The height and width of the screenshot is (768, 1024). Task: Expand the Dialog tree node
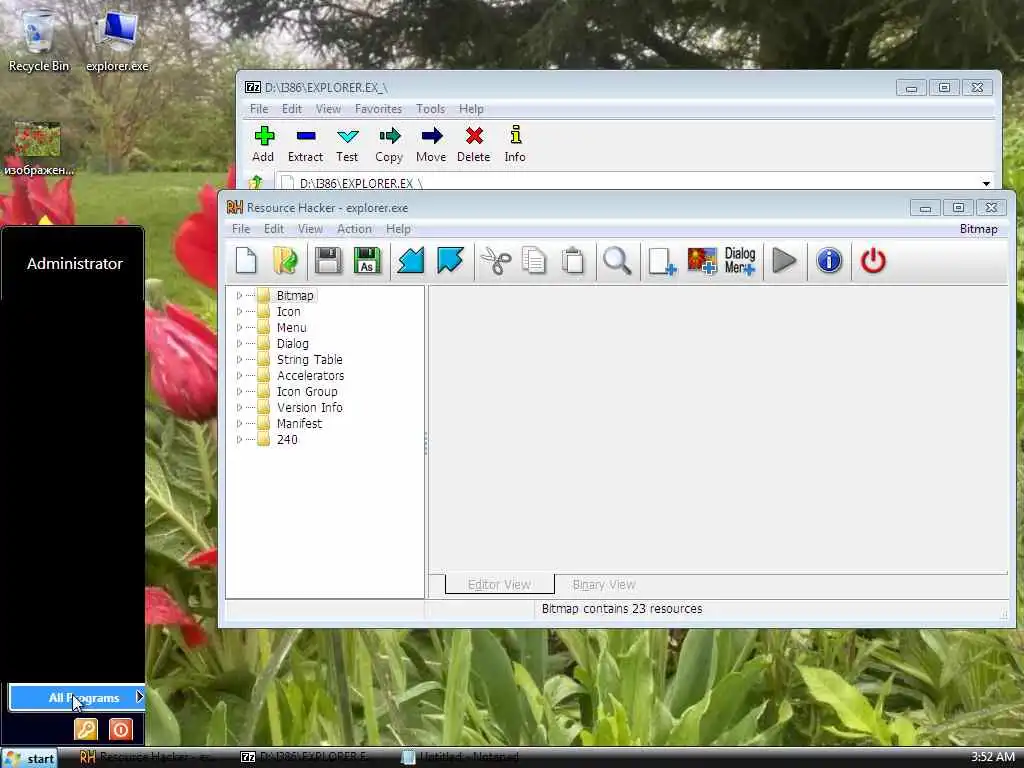pyautogui.click(x=239, y=344)
